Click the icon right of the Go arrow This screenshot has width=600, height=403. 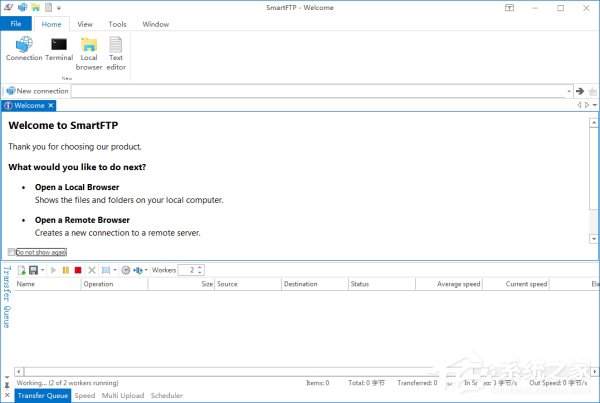pos(593,91)
